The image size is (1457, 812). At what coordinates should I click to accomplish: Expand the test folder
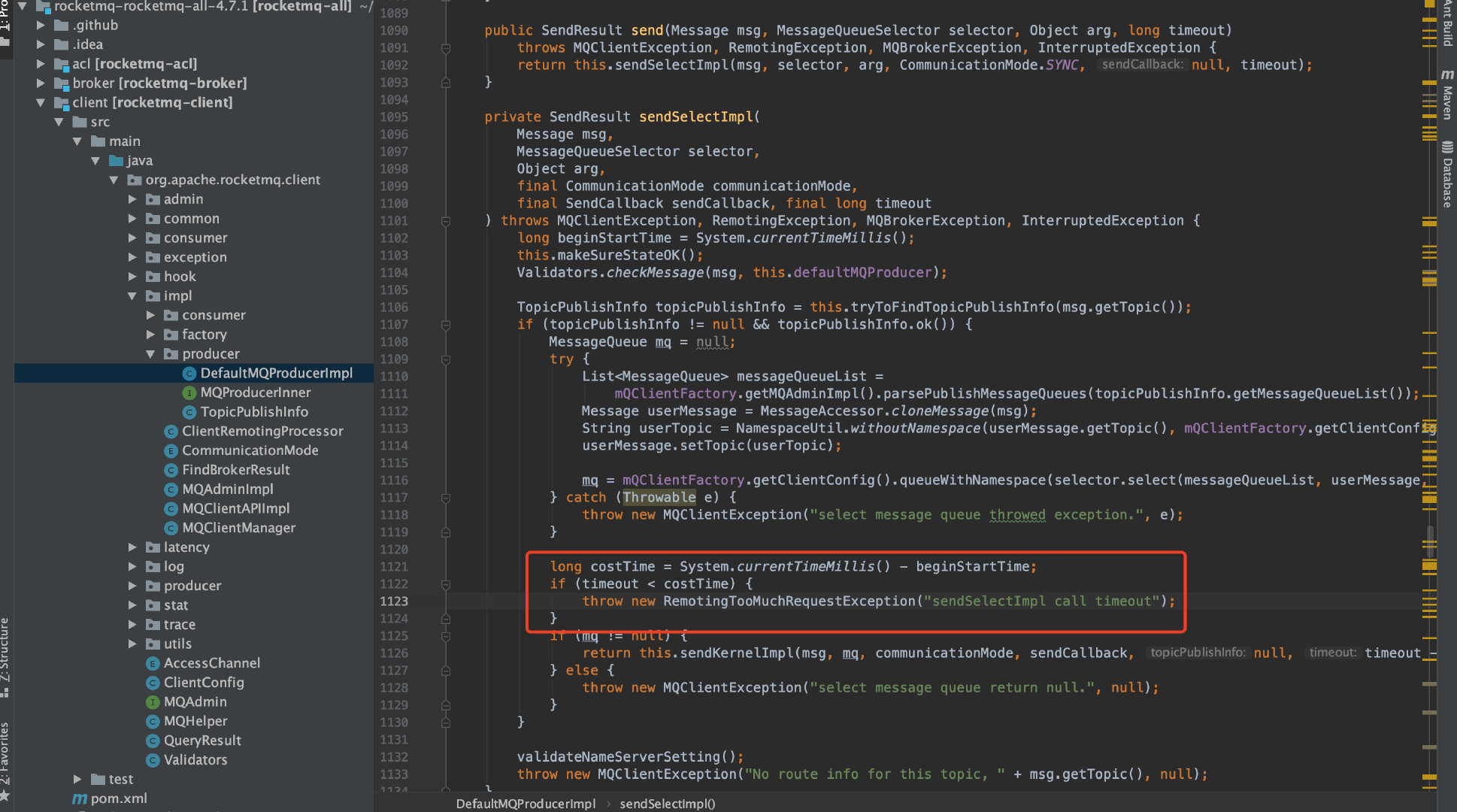coord(77,779)
